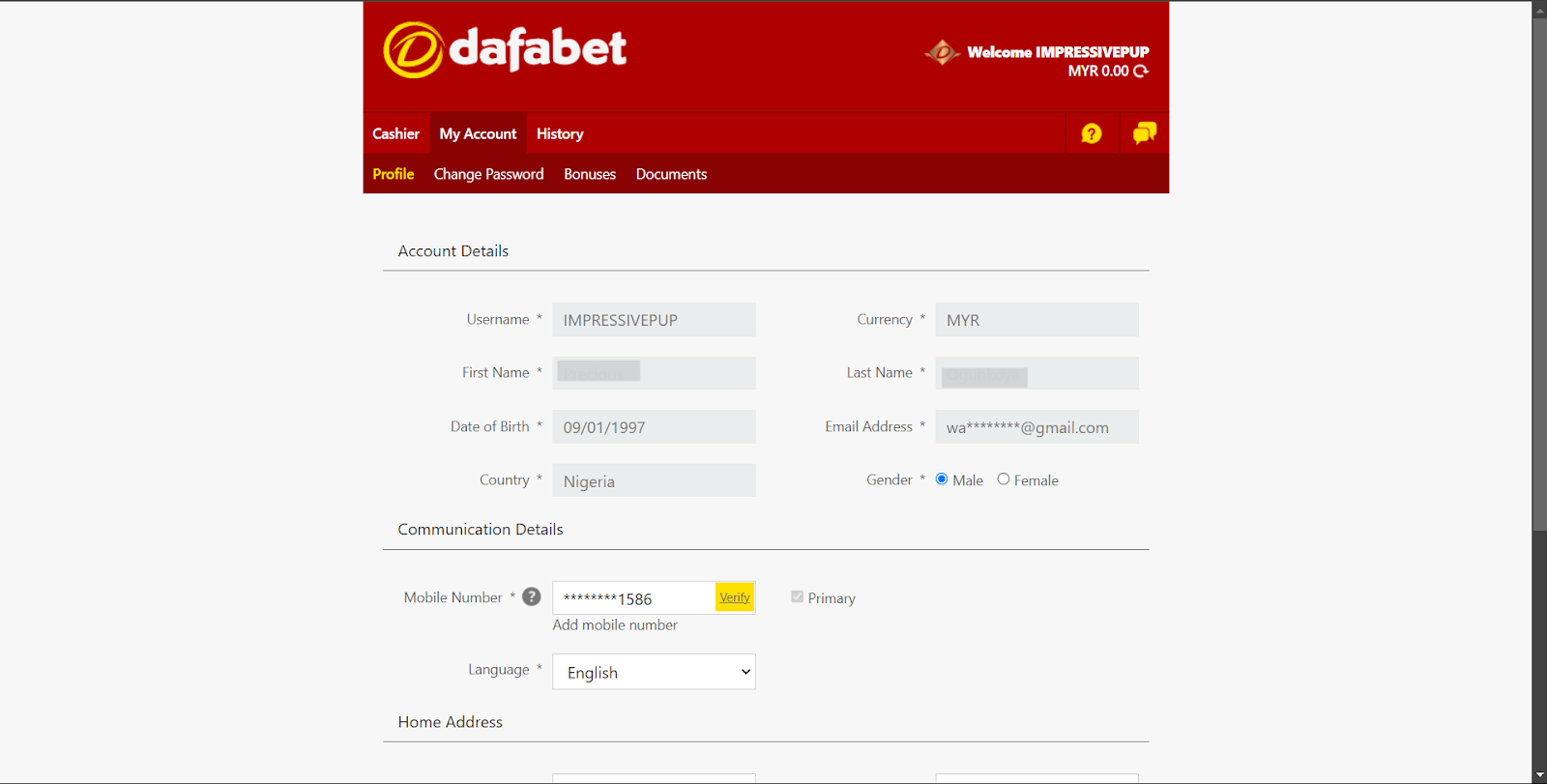1547x784 pixels.
Task: Select the Female gender radio button
Action: 1004,479
